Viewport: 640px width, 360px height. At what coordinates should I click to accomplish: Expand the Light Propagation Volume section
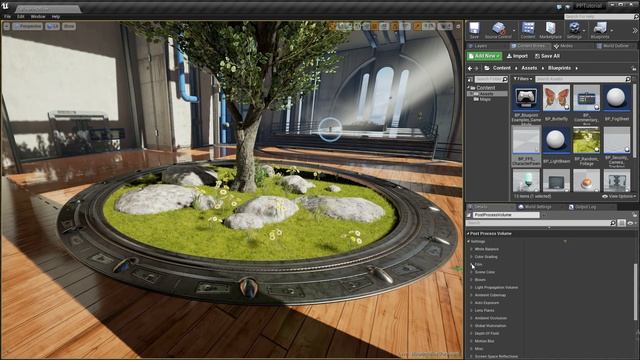471,287
